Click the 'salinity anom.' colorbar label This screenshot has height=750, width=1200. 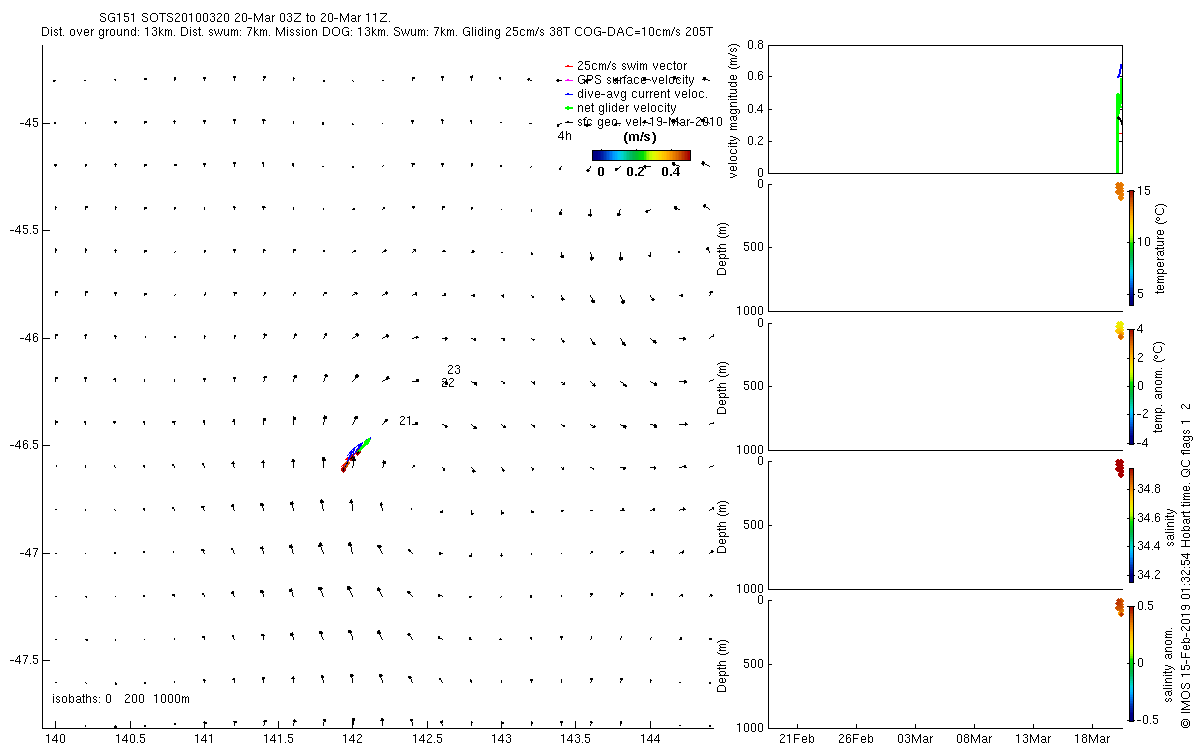pos(1169,664)
